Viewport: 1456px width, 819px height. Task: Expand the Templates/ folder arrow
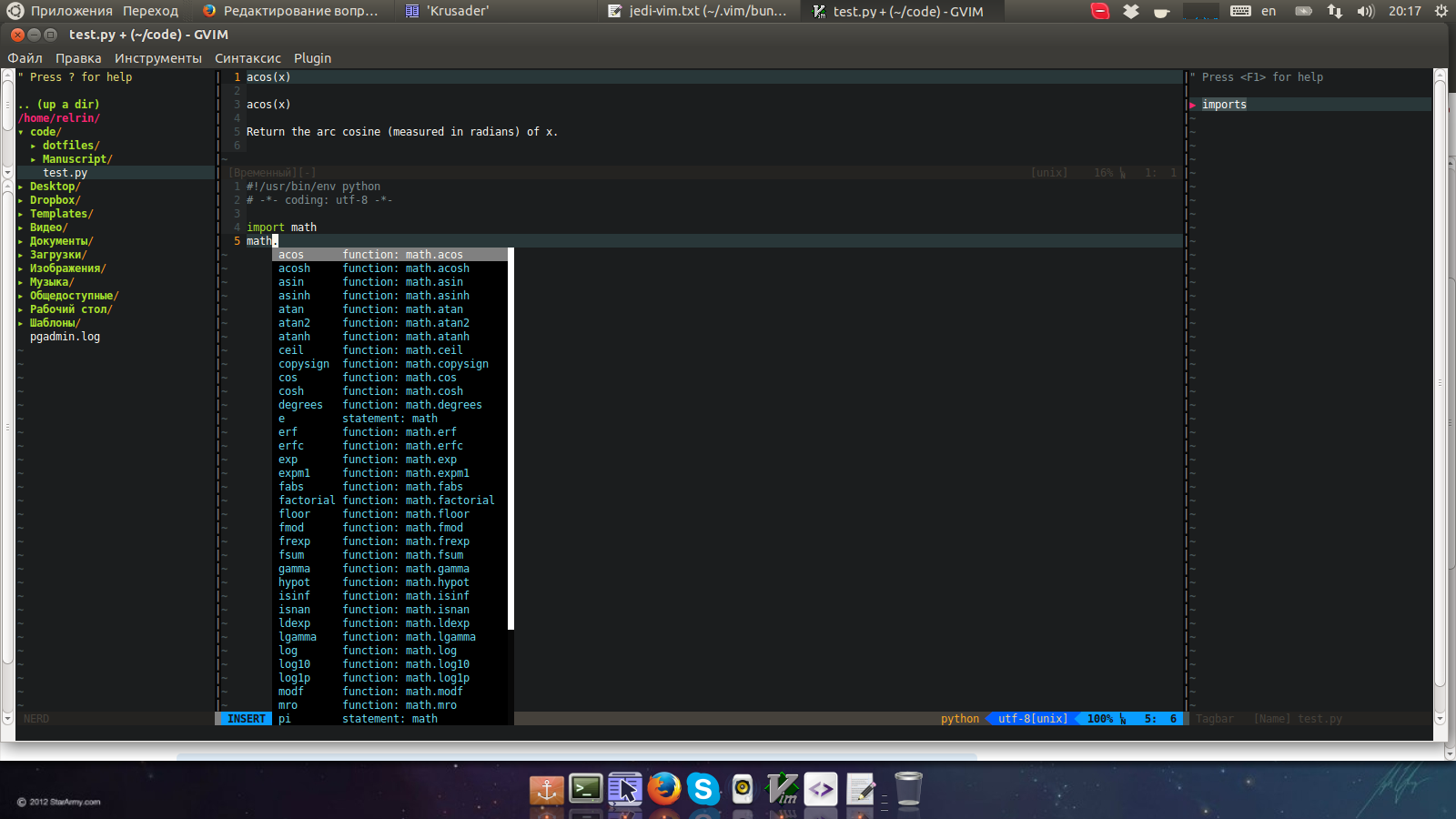coord(21,214)
